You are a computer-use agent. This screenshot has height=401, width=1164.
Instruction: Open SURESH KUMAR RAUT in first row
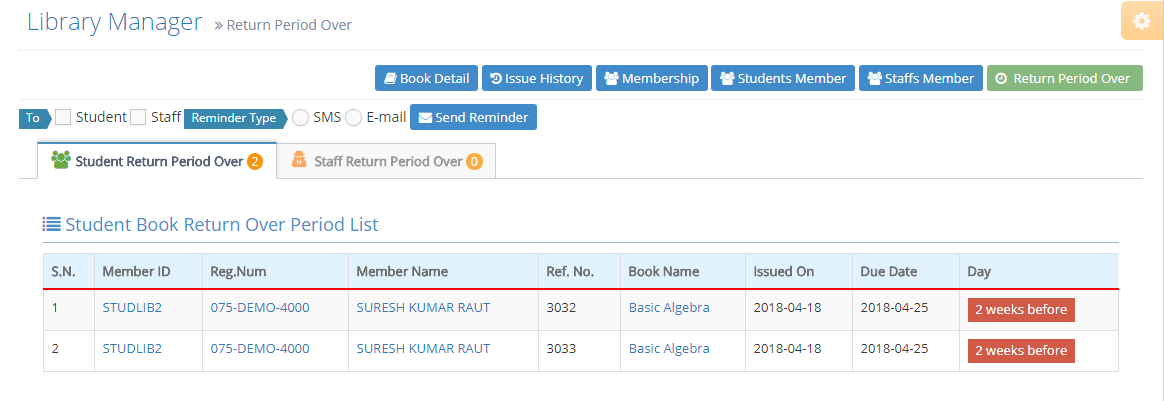click(423, 308)
